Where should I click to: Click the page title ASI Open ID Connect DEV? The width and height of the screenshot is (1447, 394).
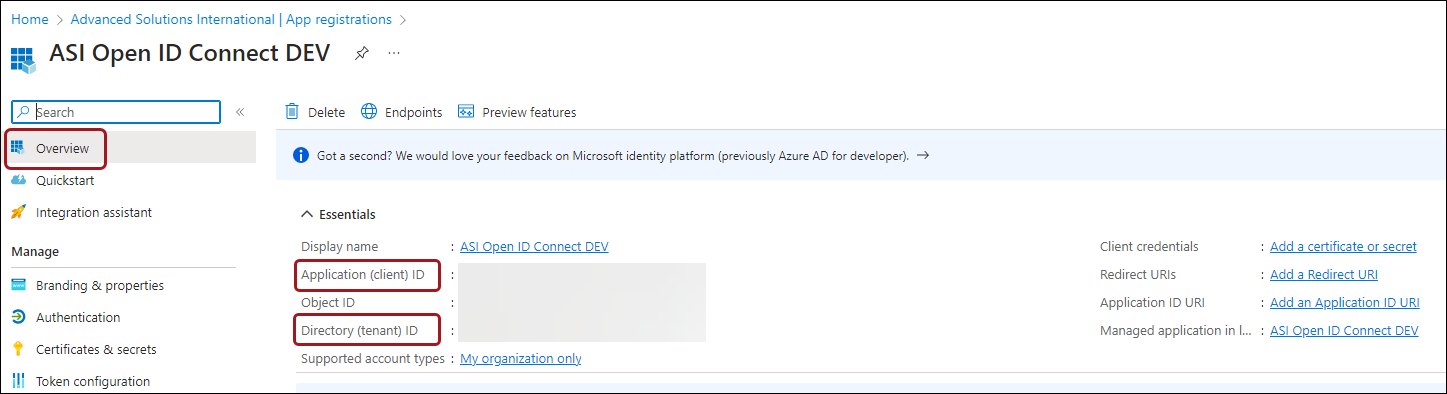coord(189,54)
